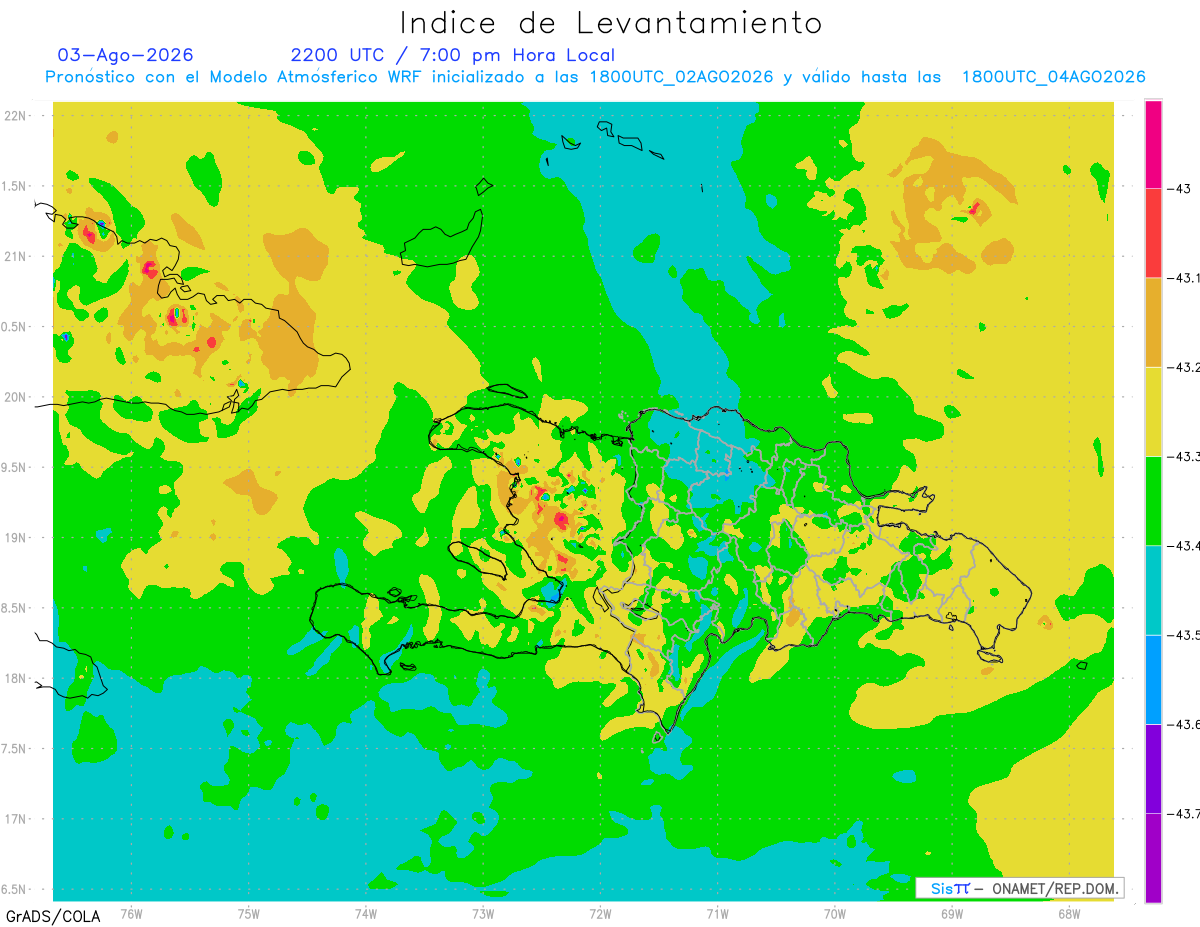Click the 'GrADS/COLA' label
This screenshot has height=927, width=1200.
[x=53, y=916]
